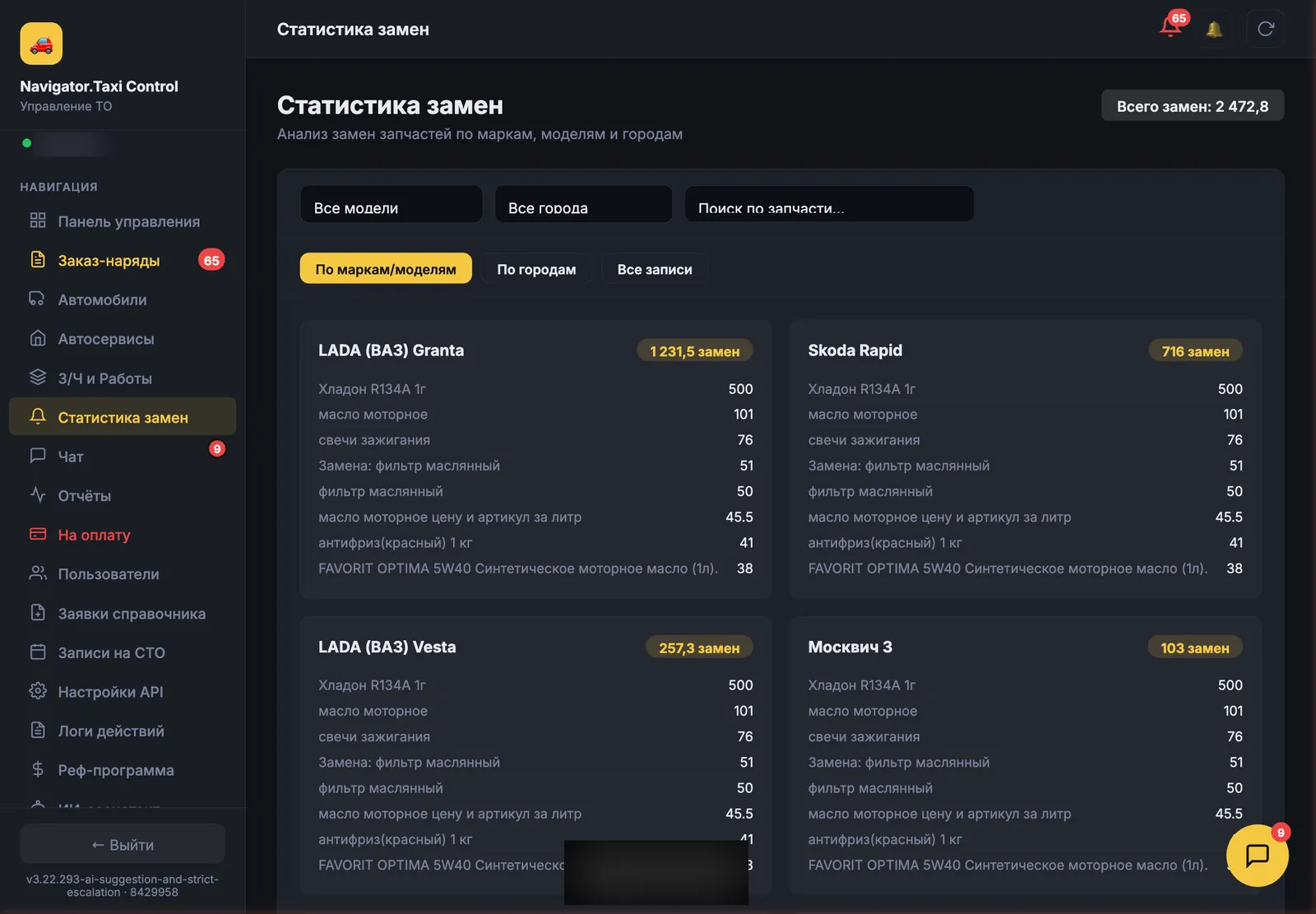Image resolution: width=1316 pixels, height=914 pixels.
Task: Open the Все города dropdown
Action: pyautogui.click(x=583, y=204)
